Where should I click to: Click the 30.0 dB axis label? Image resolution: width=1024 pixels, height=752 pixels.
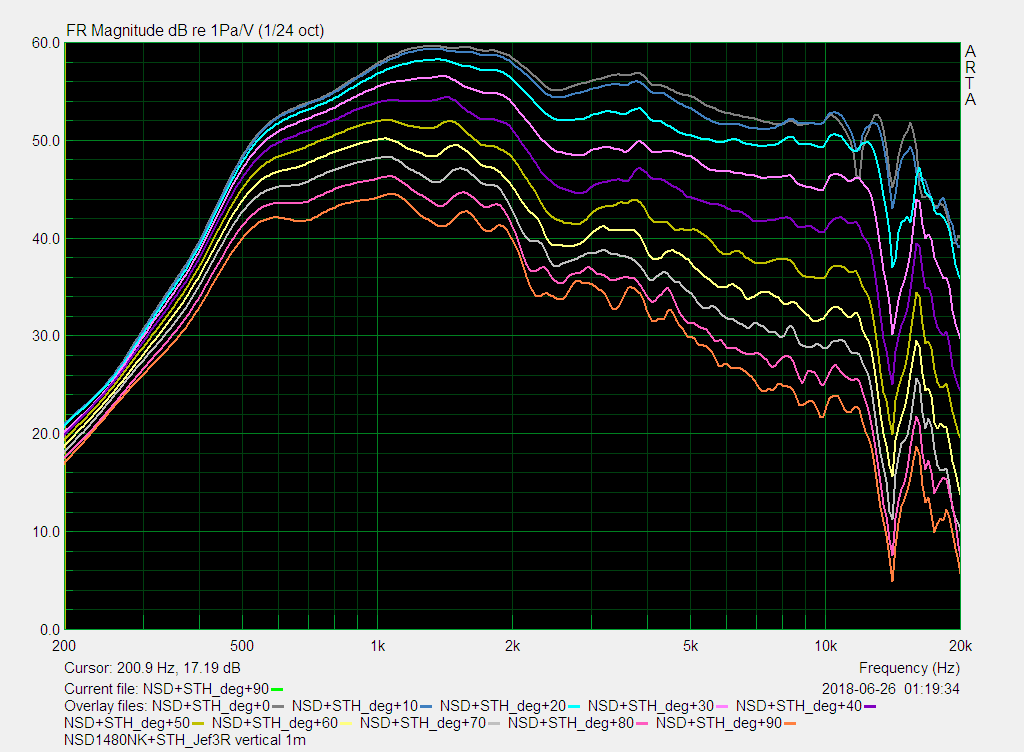[x=46, y=336]
